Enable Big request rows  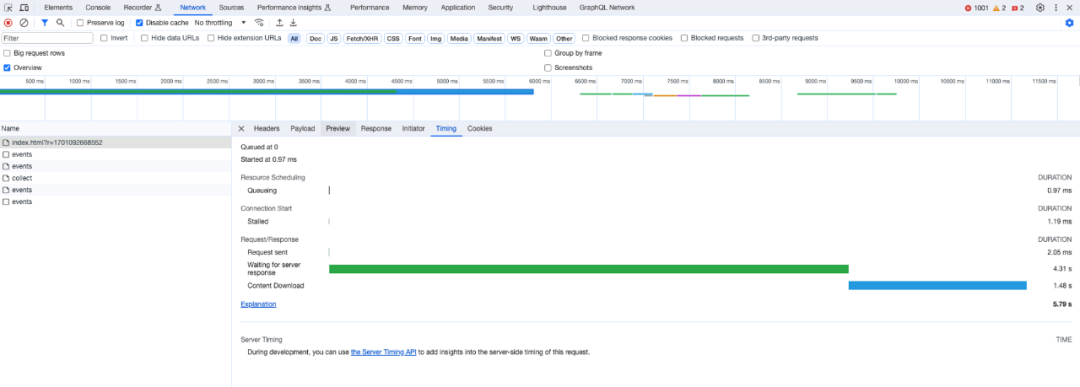point(7,53)
